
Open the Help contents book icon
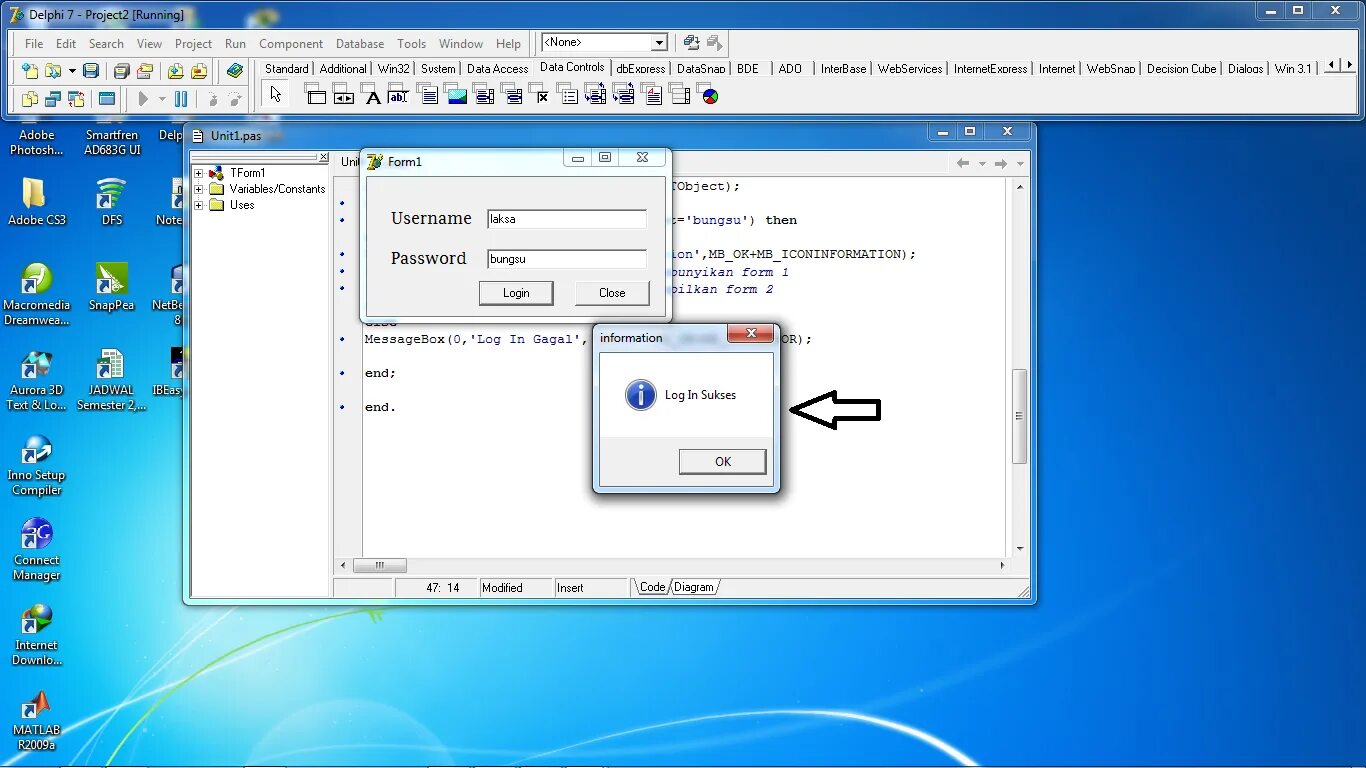click(x=235, y=71)
